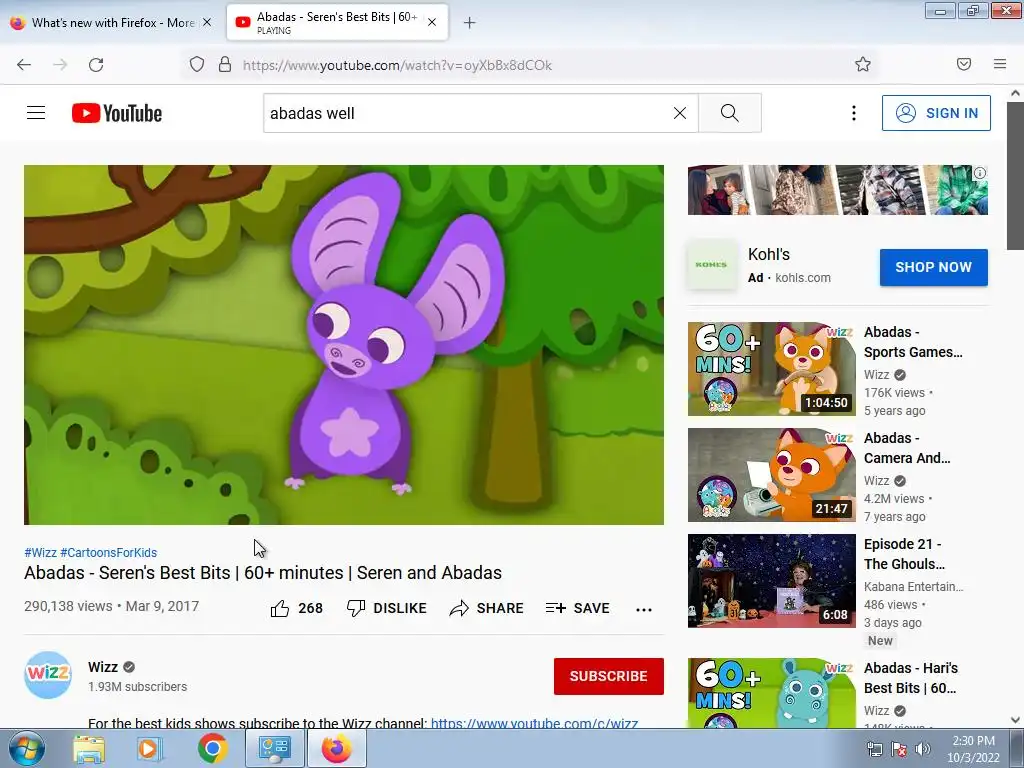The image size is (1024, 768).
Task: Open Google Chrome from taskbar
Action: point(212,749)
